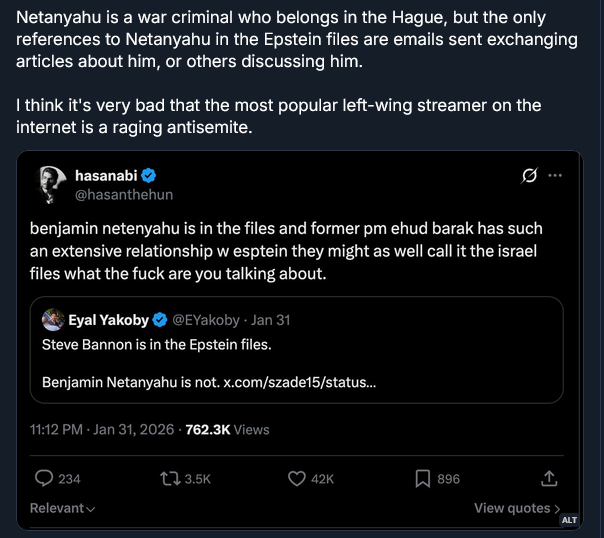The image size is (604, 538).
Task: Click the share upload icon
Action: point(549,479)
